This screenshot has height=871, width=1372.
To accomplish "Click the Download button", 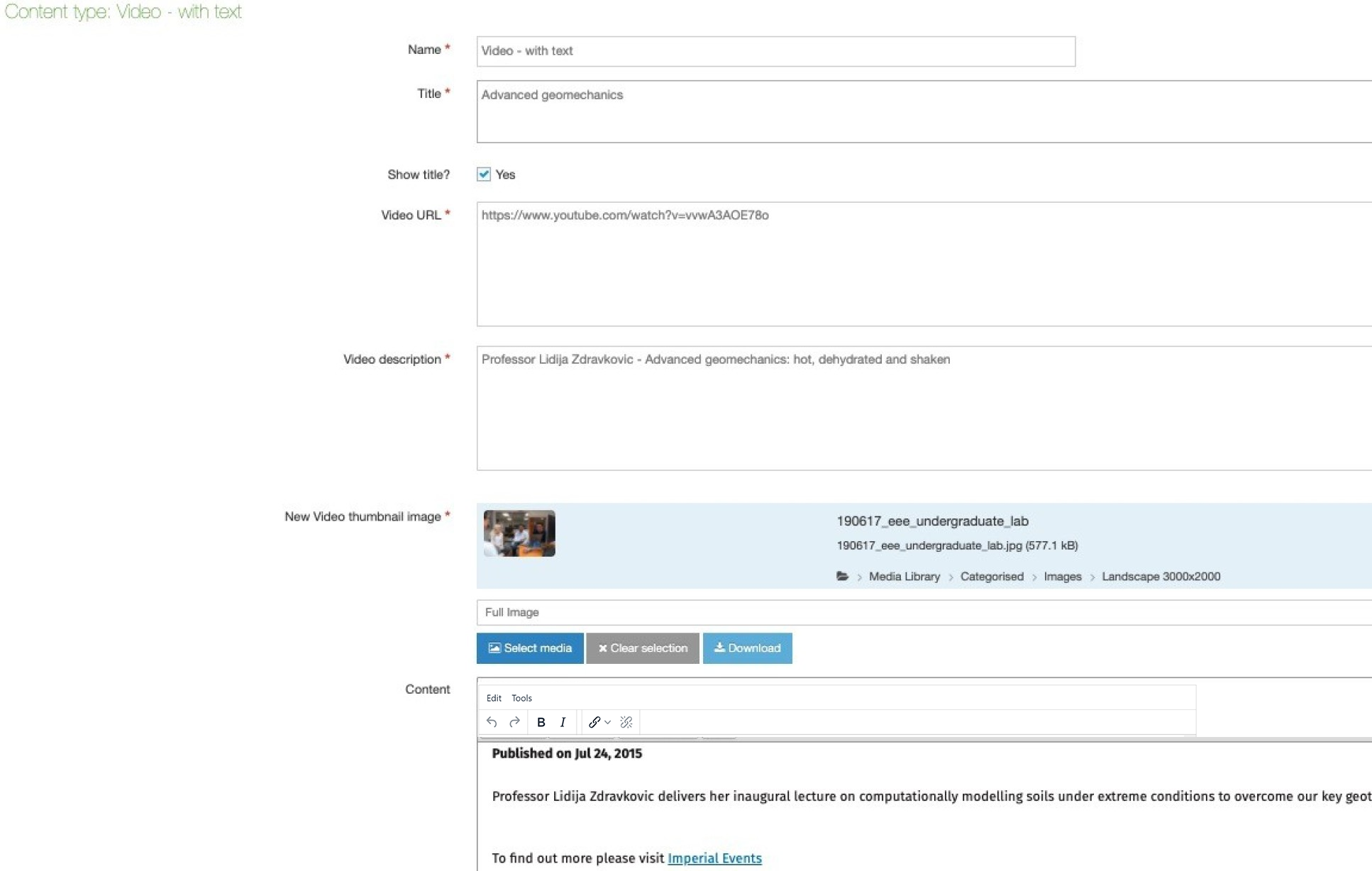I will (747, 648).
